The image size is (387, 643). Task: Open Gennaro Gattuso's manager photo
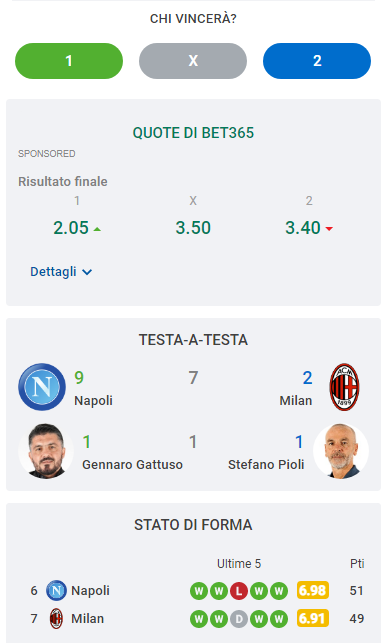(46, 451)
